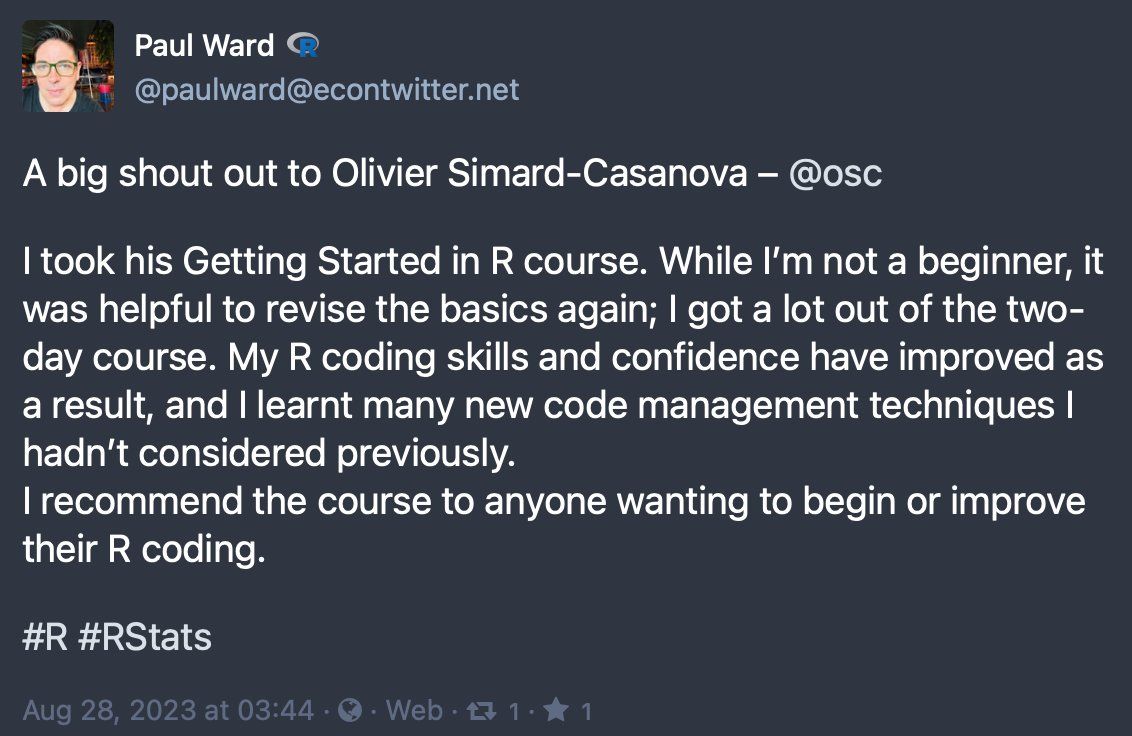This screenshot has height=736, width=1132.
Task: Click the text 'hadn't considered previously.'
Action: (x=269, y=453)
